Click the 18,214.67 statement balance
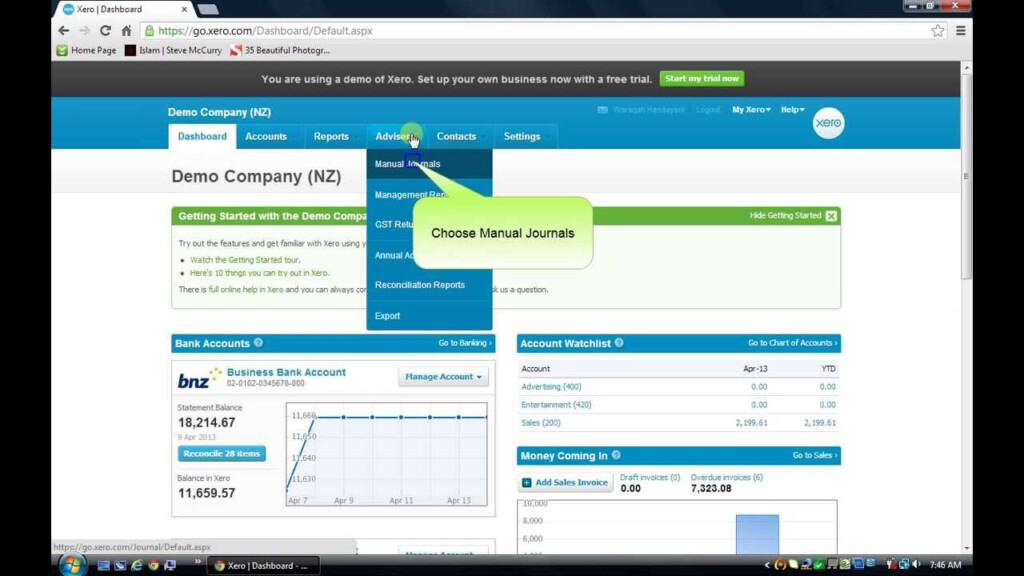The image size is (1024, 576). coord(206,423)
